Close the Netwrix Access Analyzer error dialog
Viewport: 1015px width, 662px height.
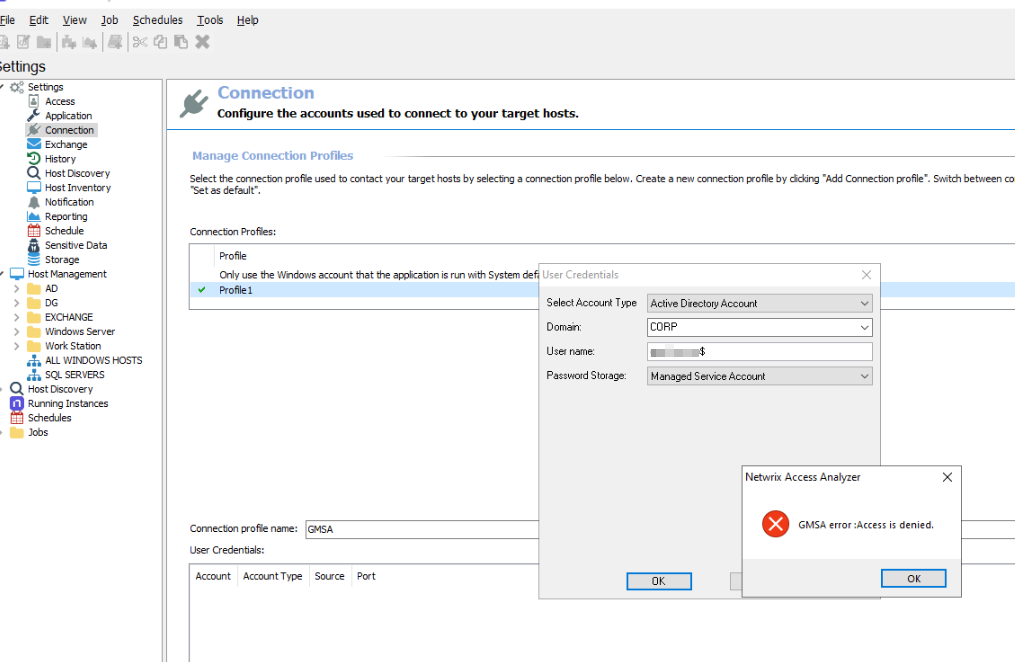pos(947,477)
